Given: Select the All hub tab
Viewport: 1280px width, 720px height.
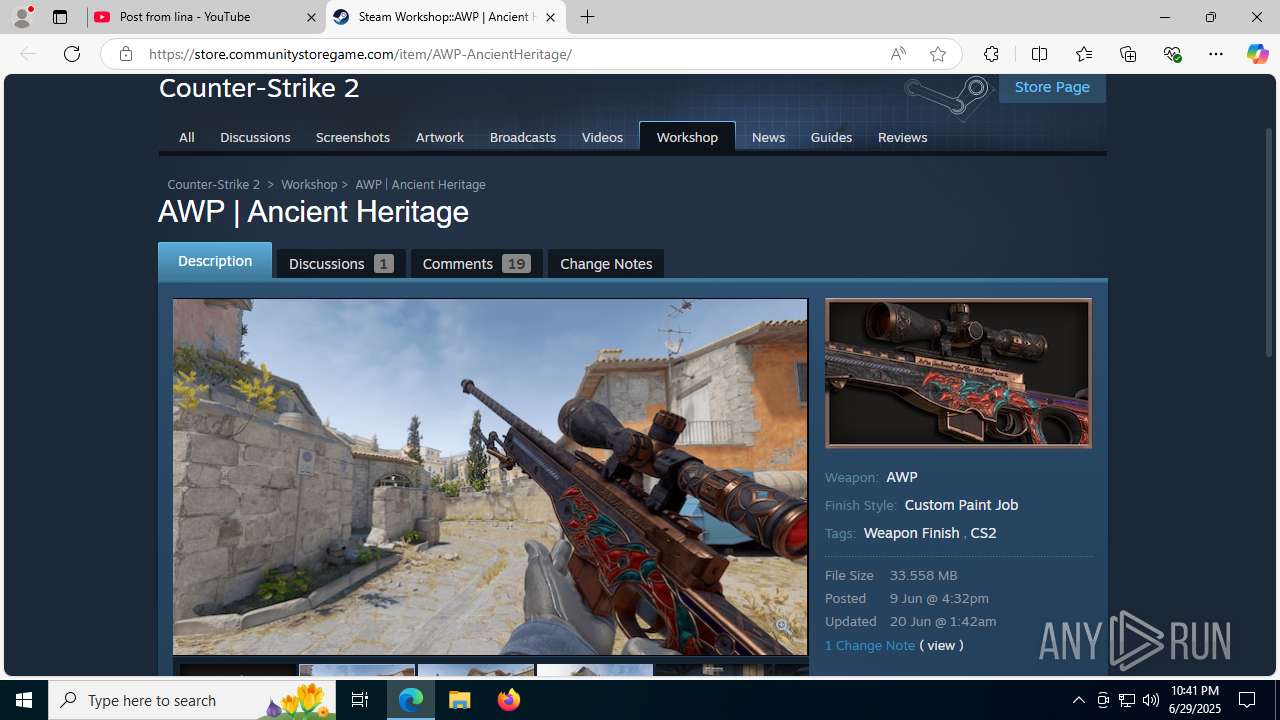Looking at the screenshot, I should (187, 137).
